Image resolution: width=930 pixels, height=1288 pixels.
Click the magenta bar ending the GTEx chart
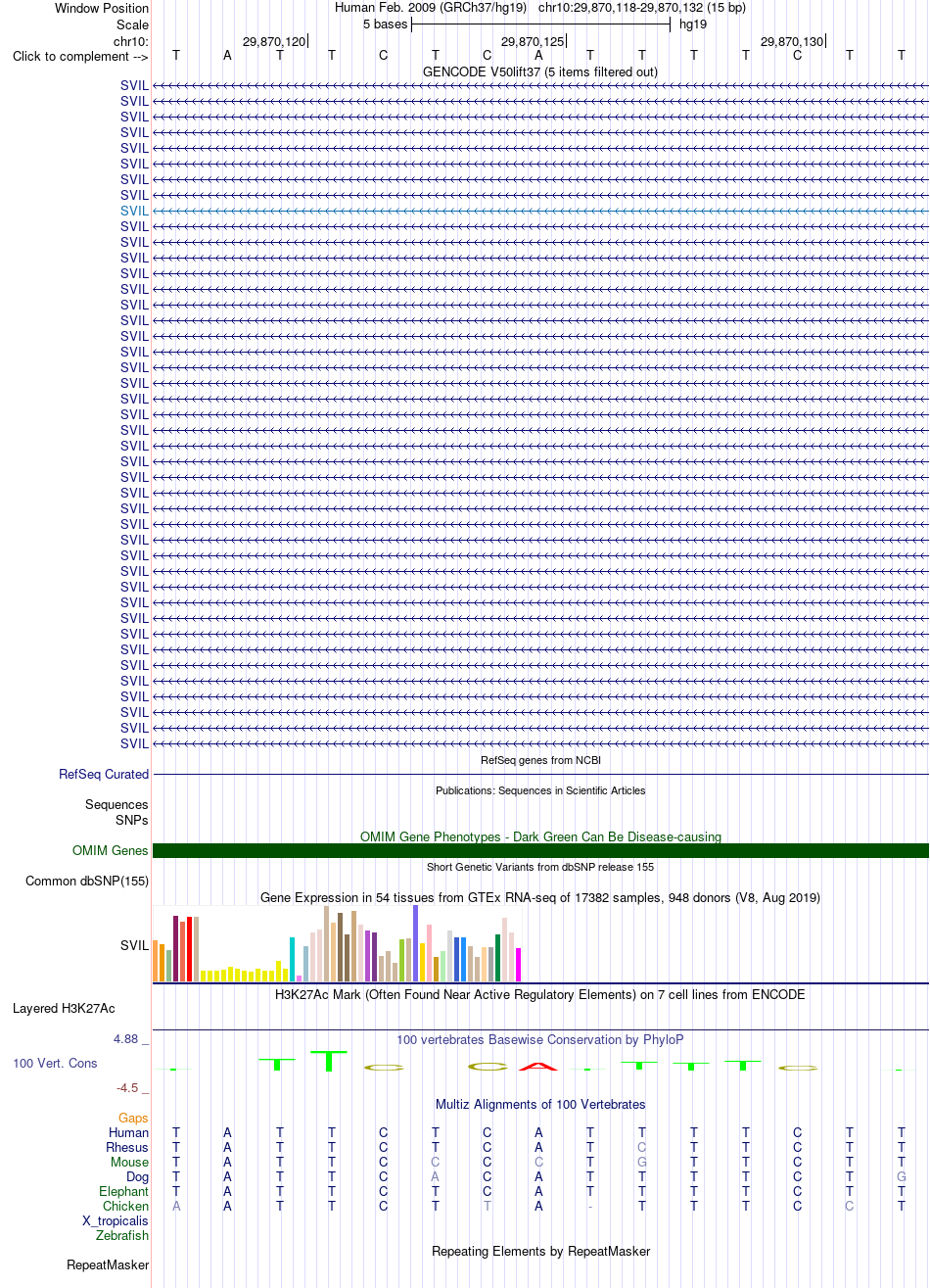pyautogui.click(x=518, y=965)
